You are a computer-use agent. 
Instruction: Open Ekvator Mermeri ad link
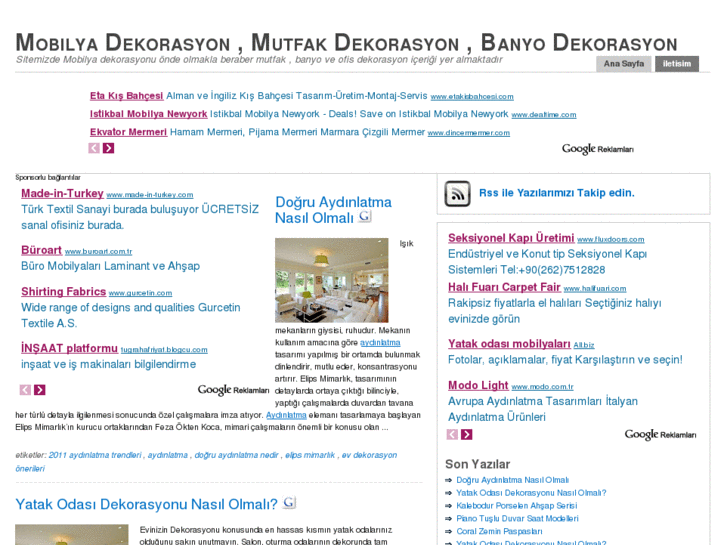128,132
